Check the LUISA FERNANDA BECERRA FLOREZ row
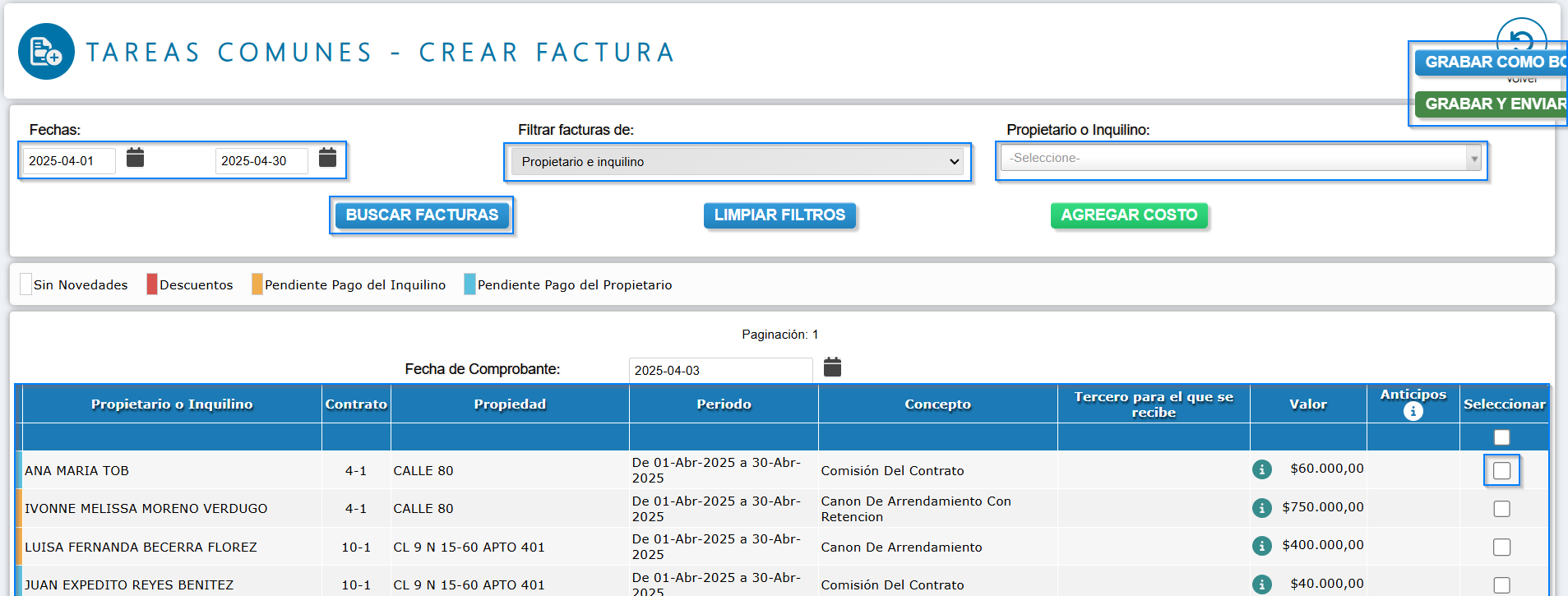The width and height of the screenshot is (1568, 596). (x=1501, y=547)
